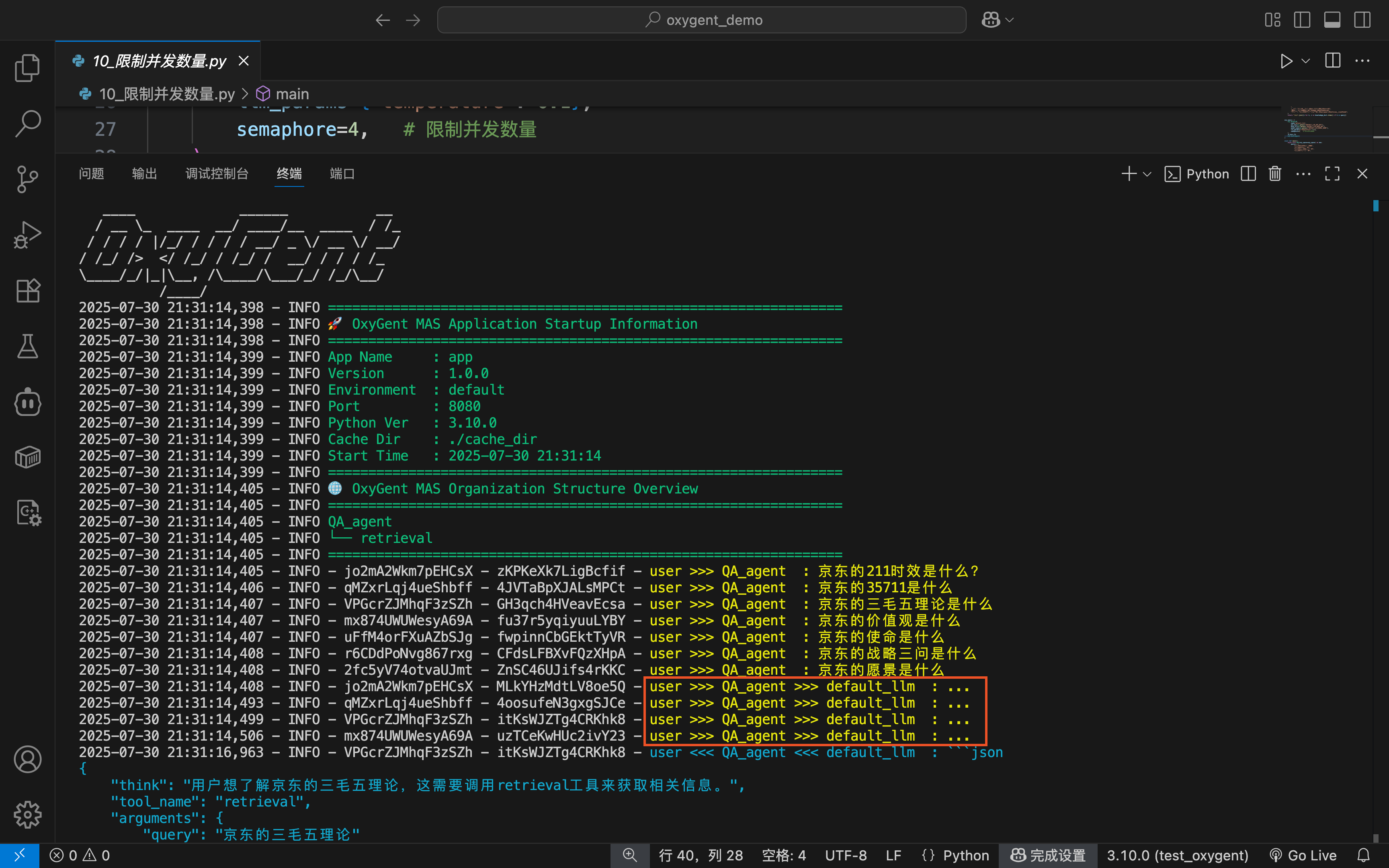Open the Copilot chat robot icon in sidebar
This screenshot has height=868, width=1389.
(27, 402)
